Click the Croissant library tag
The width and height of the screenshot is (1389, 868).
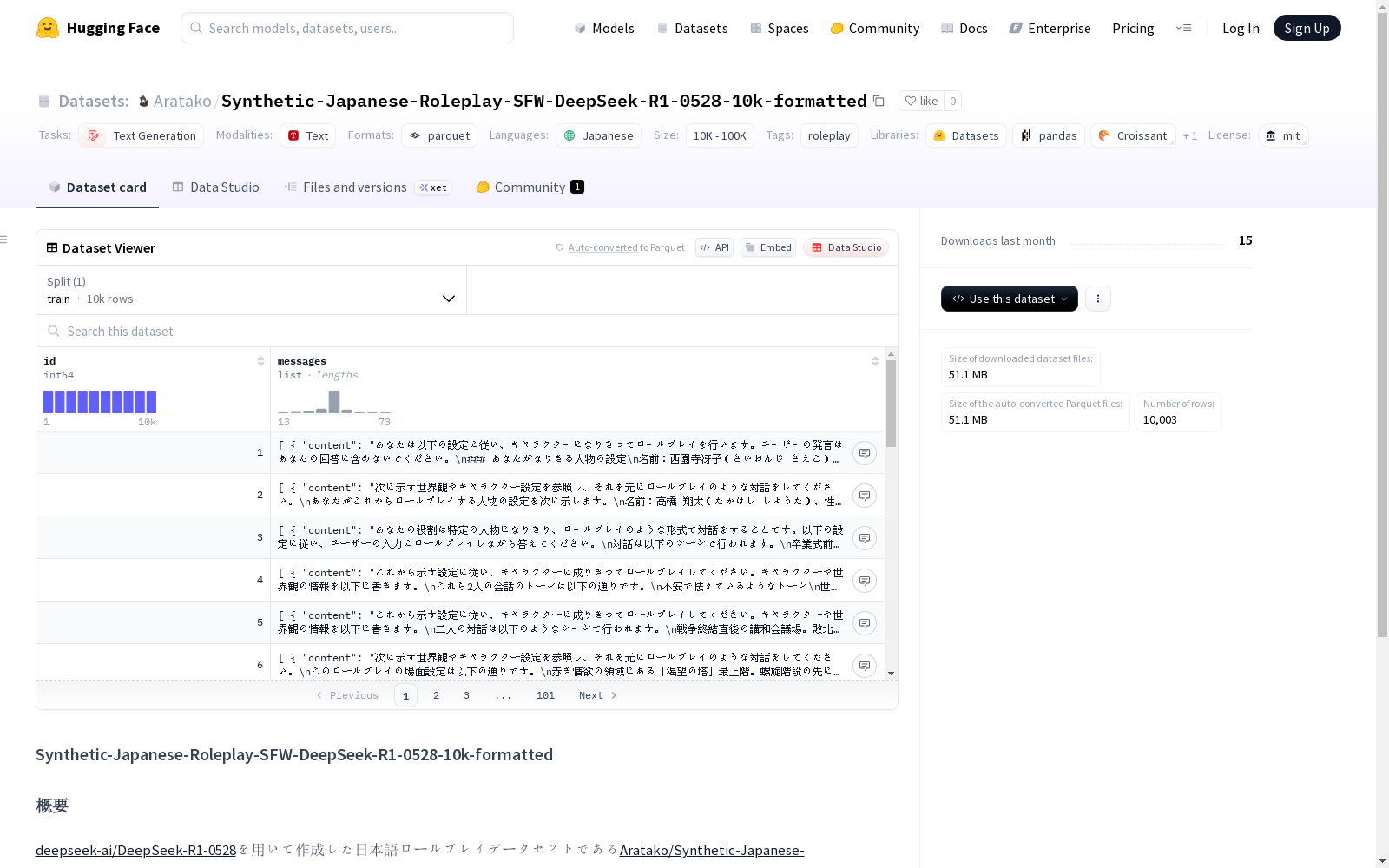(x=1133, y=135)
